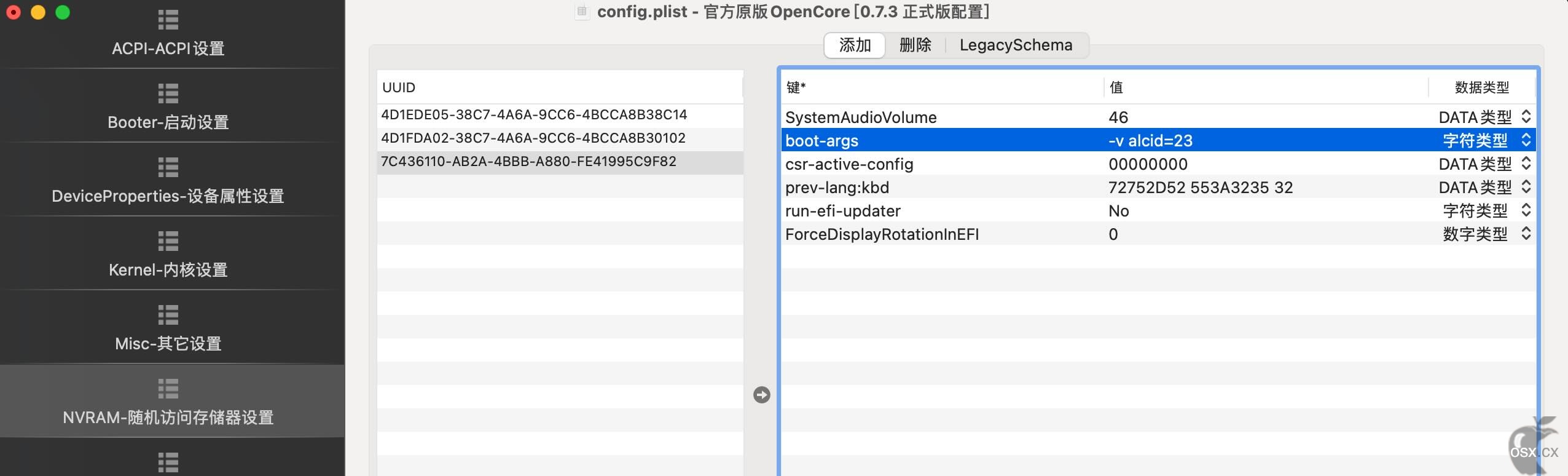Click the Misc settings list icon
This screenshot has width=1568, height=476.
(x=168, y=314)
